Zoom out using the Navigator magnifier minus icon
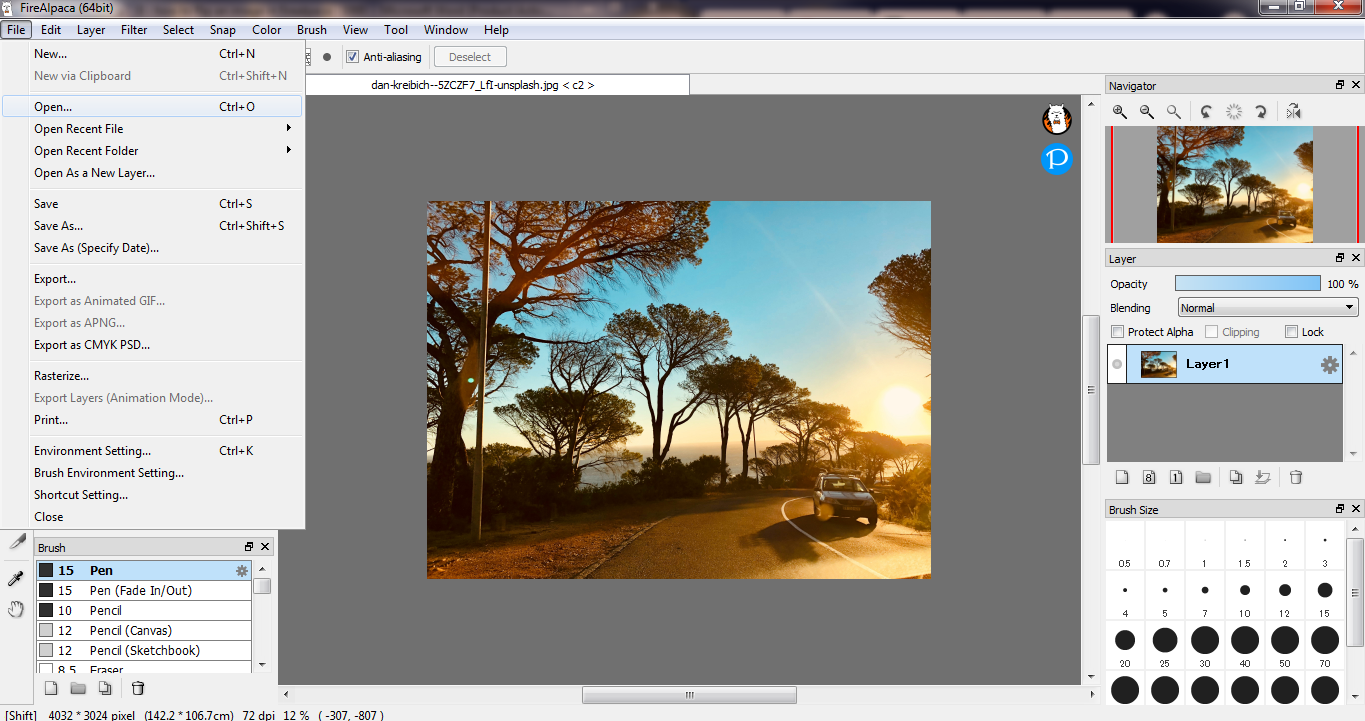Viewport: 1365px width, 721px height. (1147, 112)
